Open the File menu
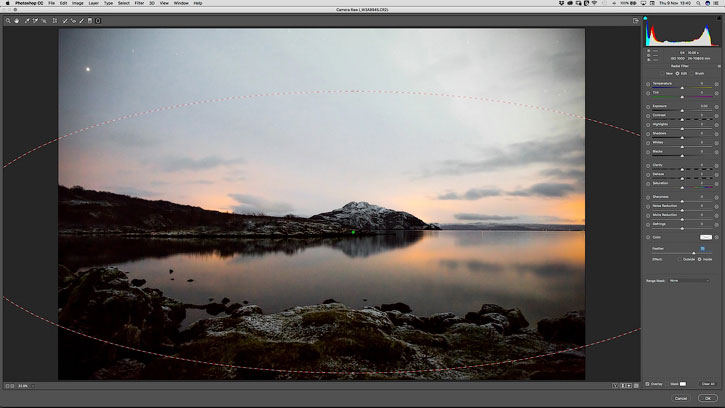 point(51,3)
